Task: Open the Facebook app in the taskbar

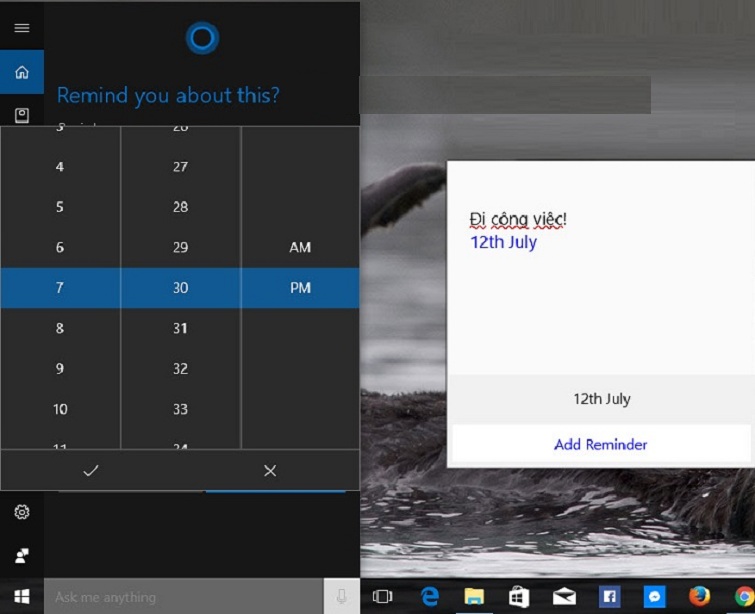Action: [x=609, y=597]
